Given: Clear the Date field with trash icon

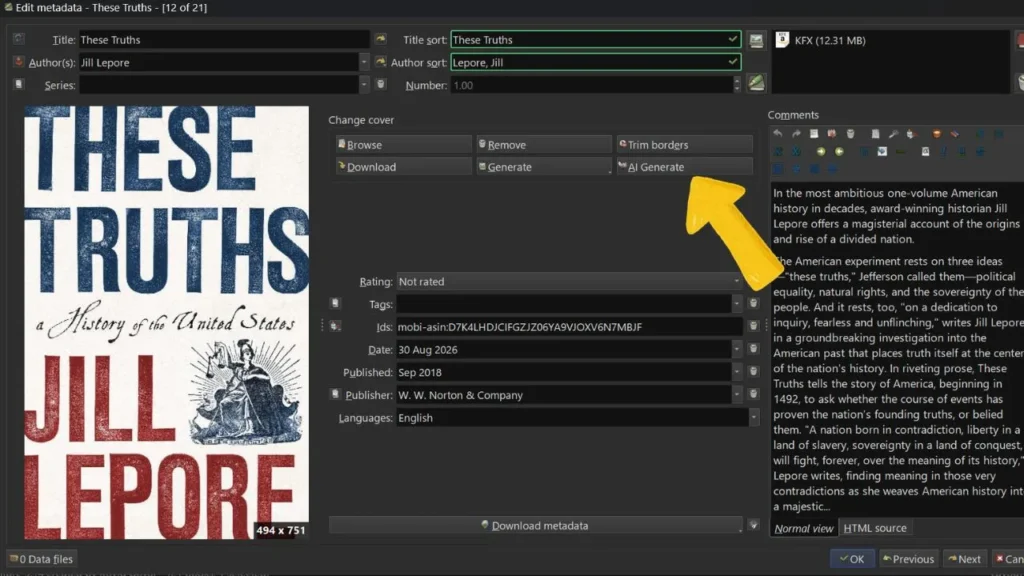Looking at the screenshot, I should 753,349.
